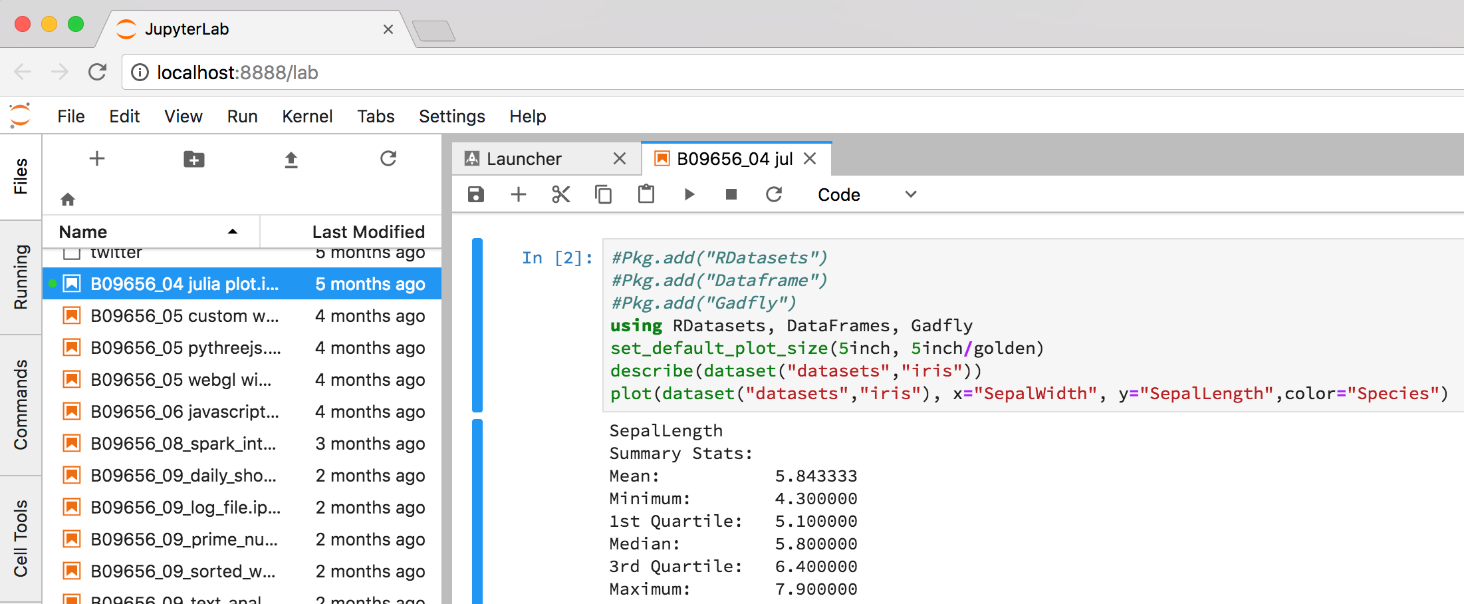Click the In [2] code cell editor

click(1032, 325)
